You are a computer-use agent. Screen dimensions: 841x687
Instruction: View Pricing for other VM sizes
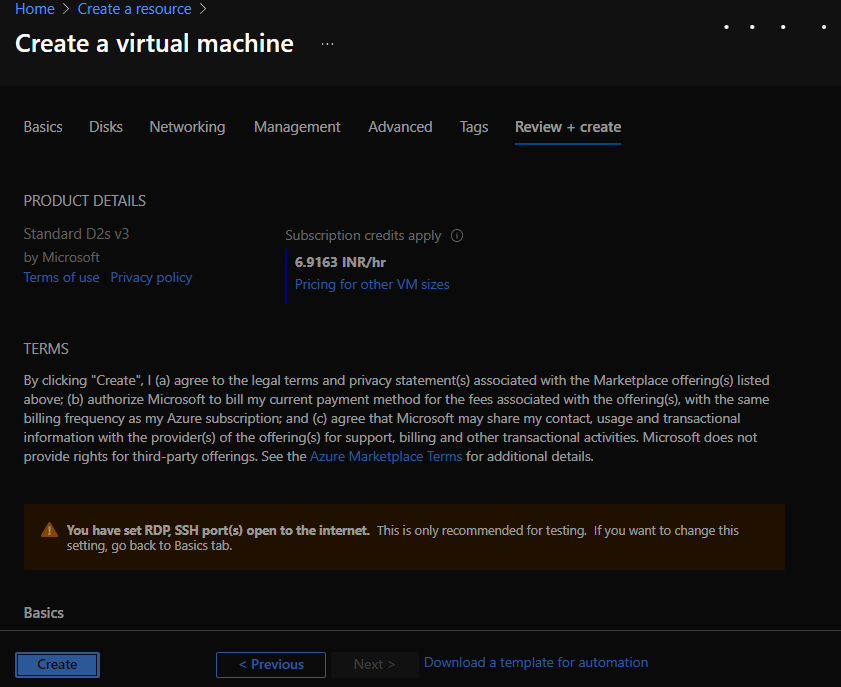click(x=372, y=284)
